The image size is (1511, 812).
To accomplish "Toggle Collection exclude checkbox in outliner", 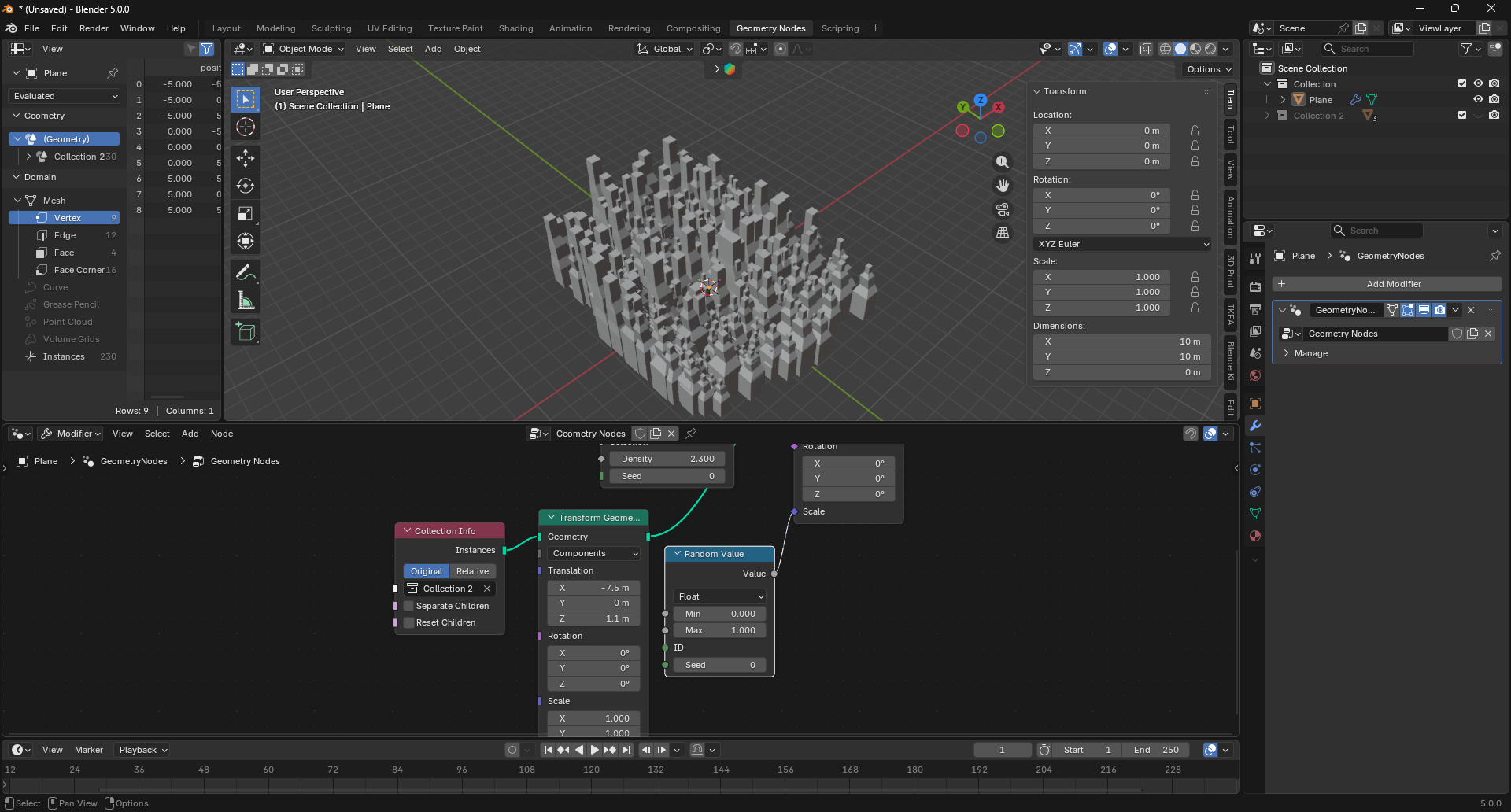I will (x=1462, y=84).
